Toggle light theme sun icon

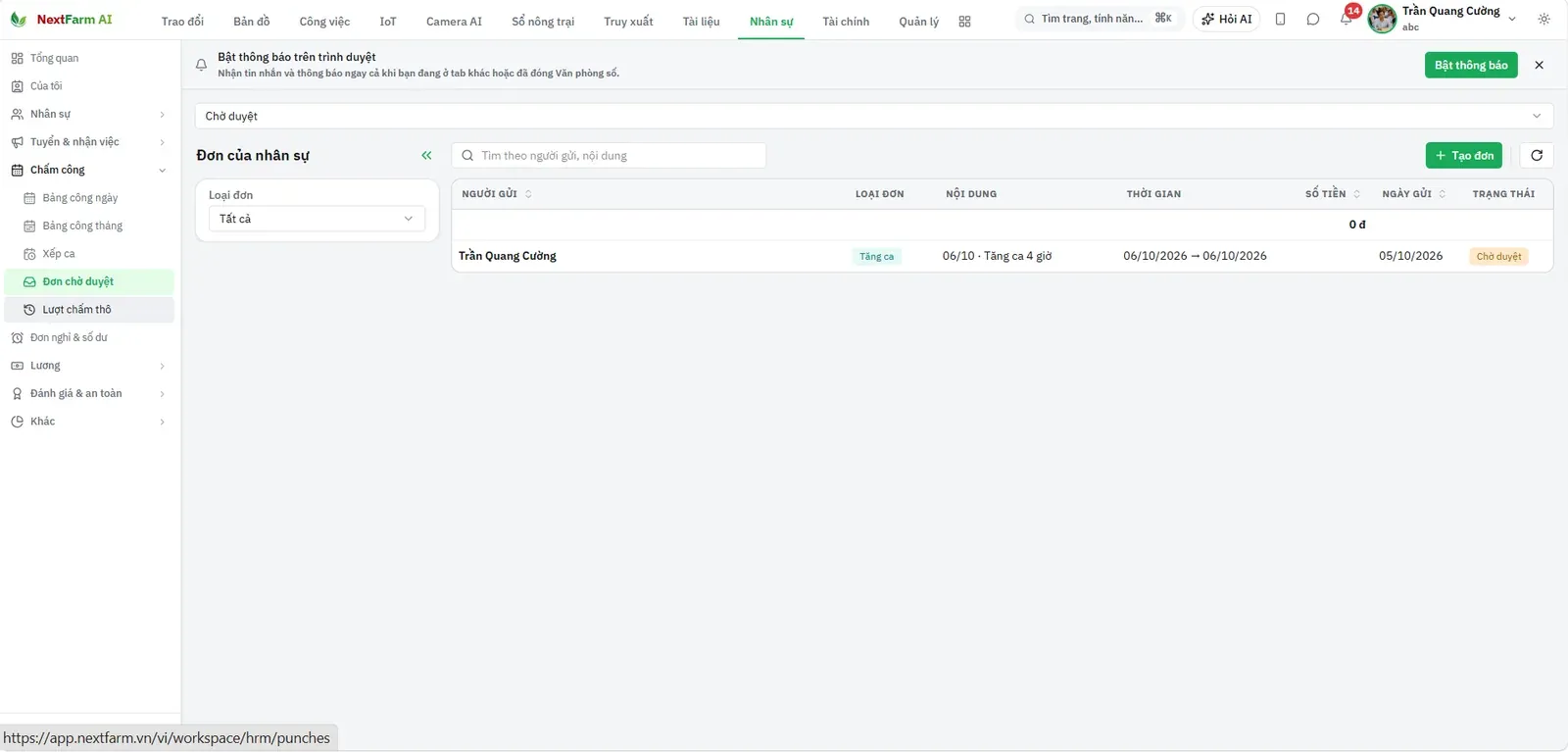(1544, 19)
